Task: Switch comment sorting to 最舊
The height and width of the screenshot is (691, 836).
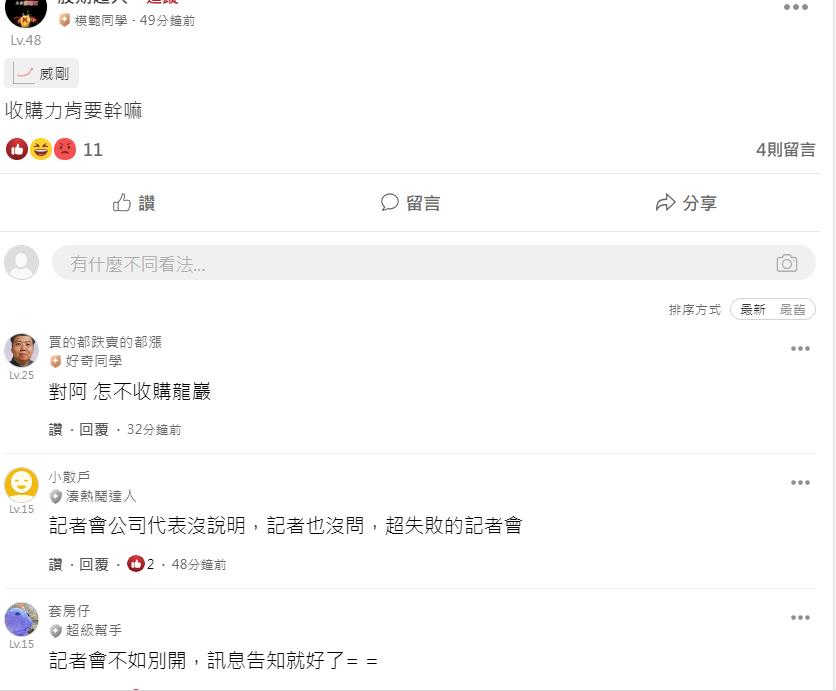Action: click(792, 309)
